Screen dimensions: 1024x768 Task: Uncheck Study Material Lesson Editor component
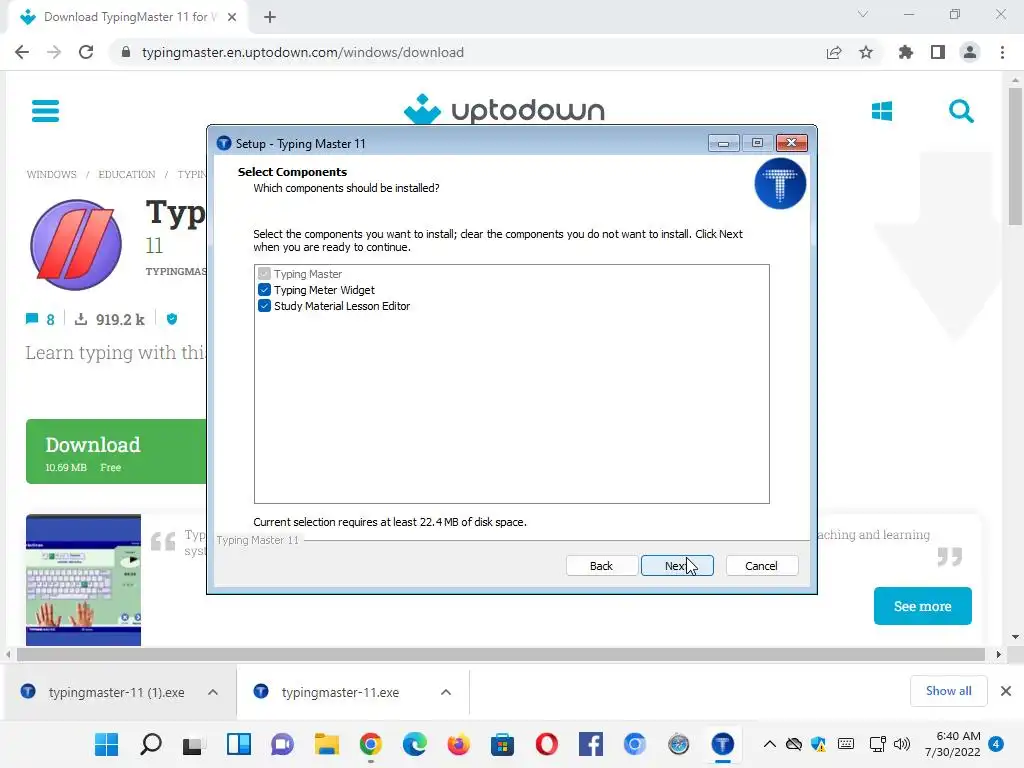(x=264, y=306)
